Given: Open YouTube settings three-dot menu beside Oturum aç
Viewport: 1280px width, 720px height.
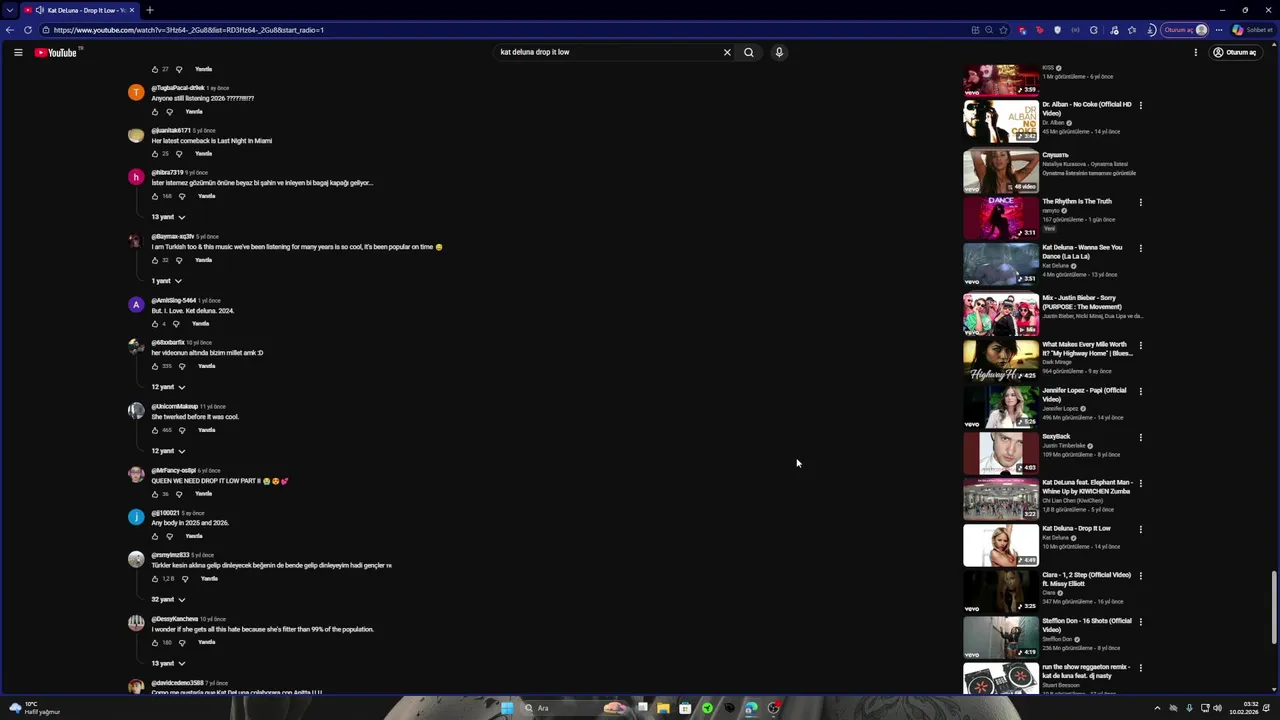Looking at the screenshot, I should coord(1195,52).
